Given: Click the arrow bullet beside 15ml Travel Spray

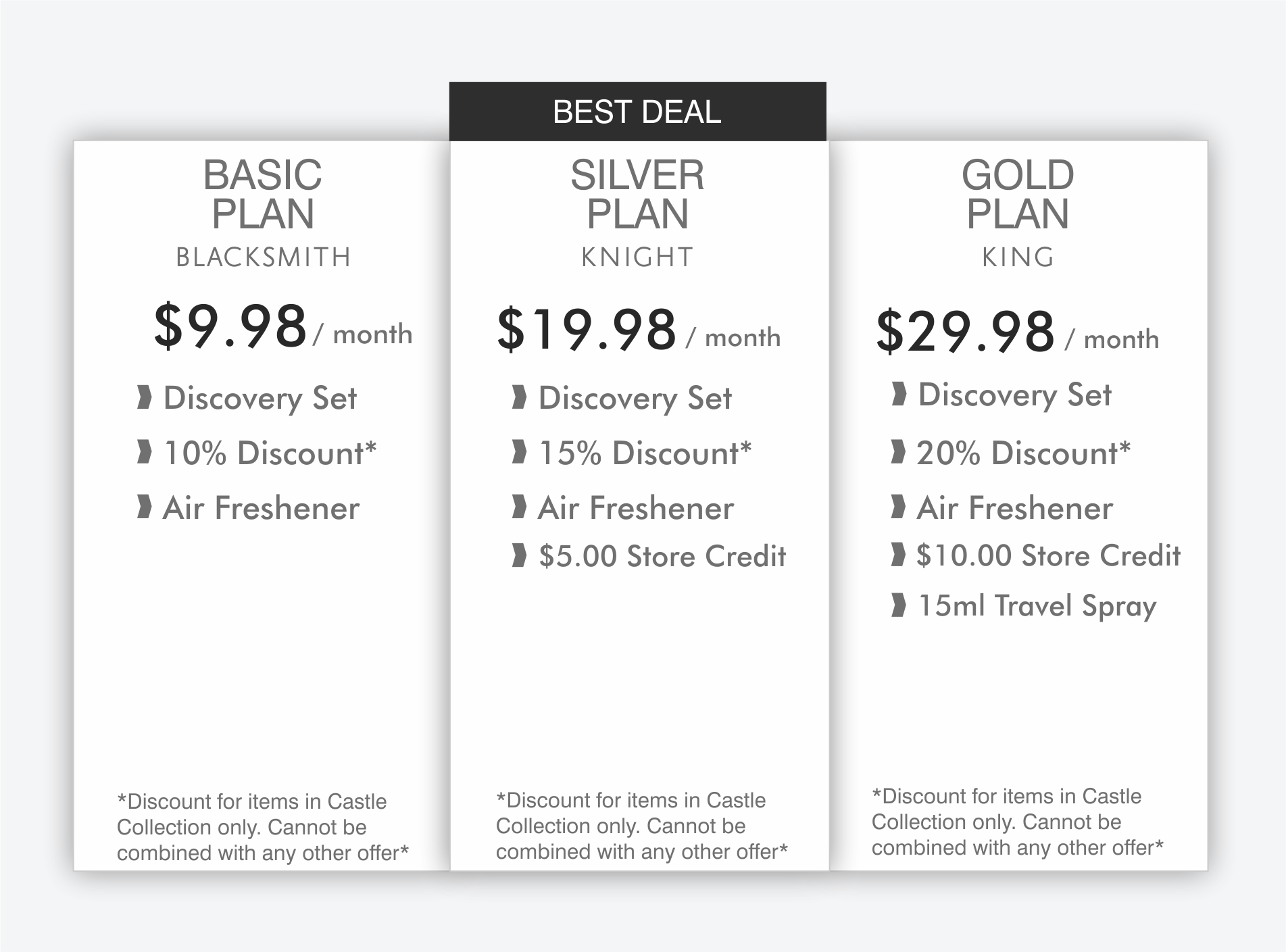Looking at the screenshot, I should tap(898, 605).
